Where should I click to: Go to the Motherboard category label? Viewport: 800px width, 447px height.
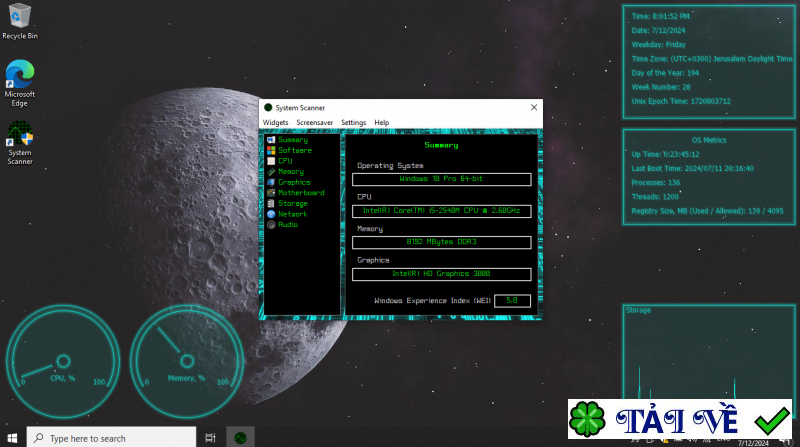click(301, 193)
